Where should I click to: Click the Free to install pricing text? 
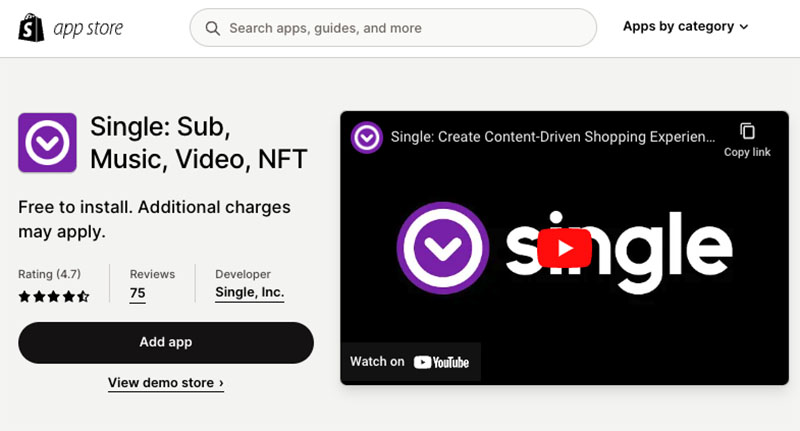tap(154, 219)
